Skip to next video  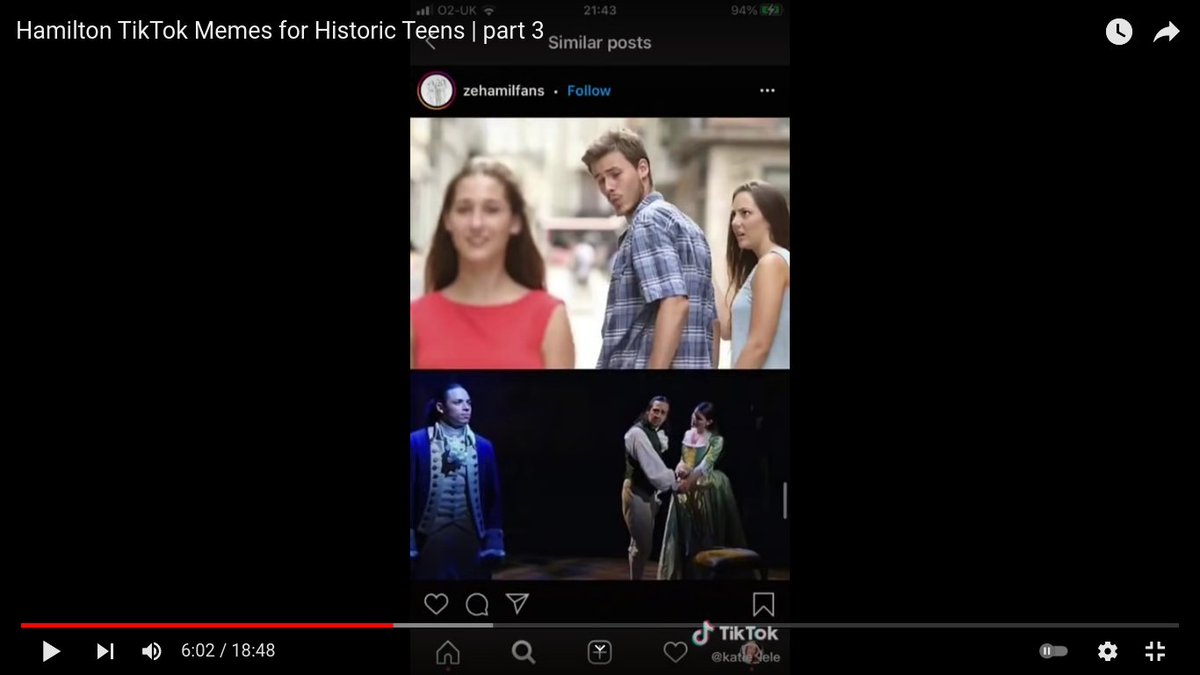click(x=105, y=651)
